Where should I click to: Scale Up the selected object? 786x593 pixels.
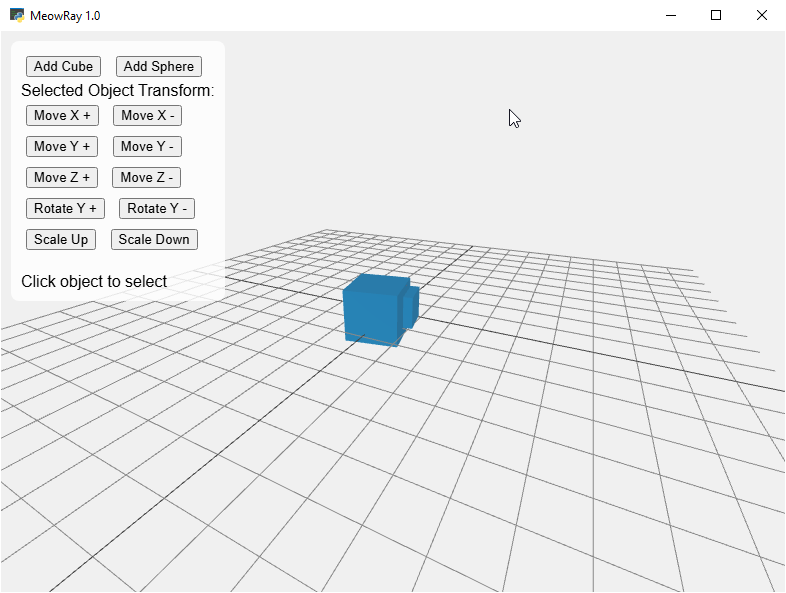tap(61, 240)
